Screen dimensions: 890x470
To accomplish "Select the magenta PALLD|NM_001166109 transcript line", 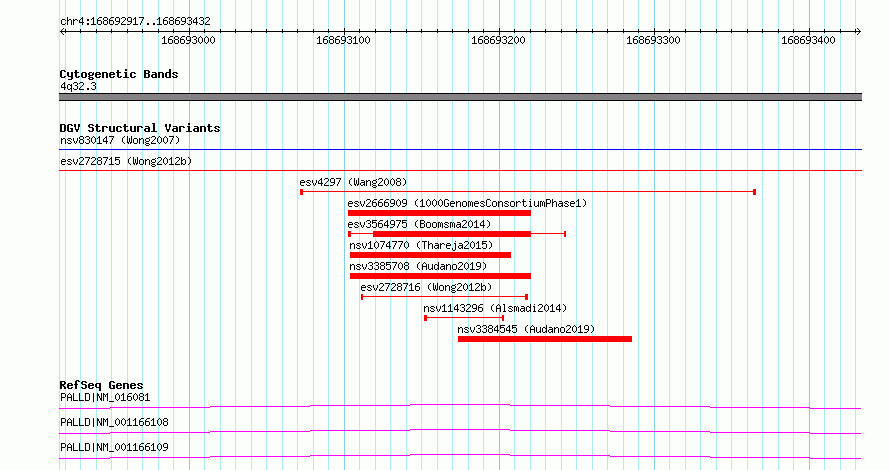I will [x=460, y=456].
